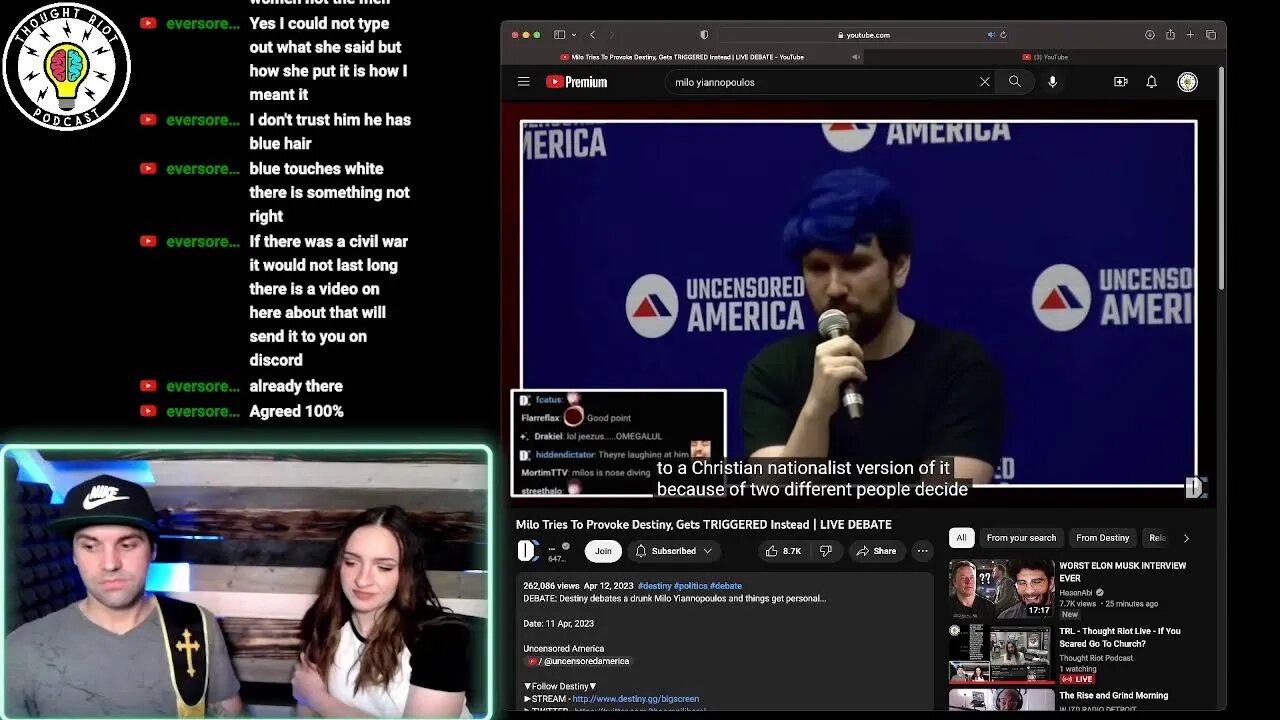Click the Join channel button
1280x720 pixels.
coord(603,551)
